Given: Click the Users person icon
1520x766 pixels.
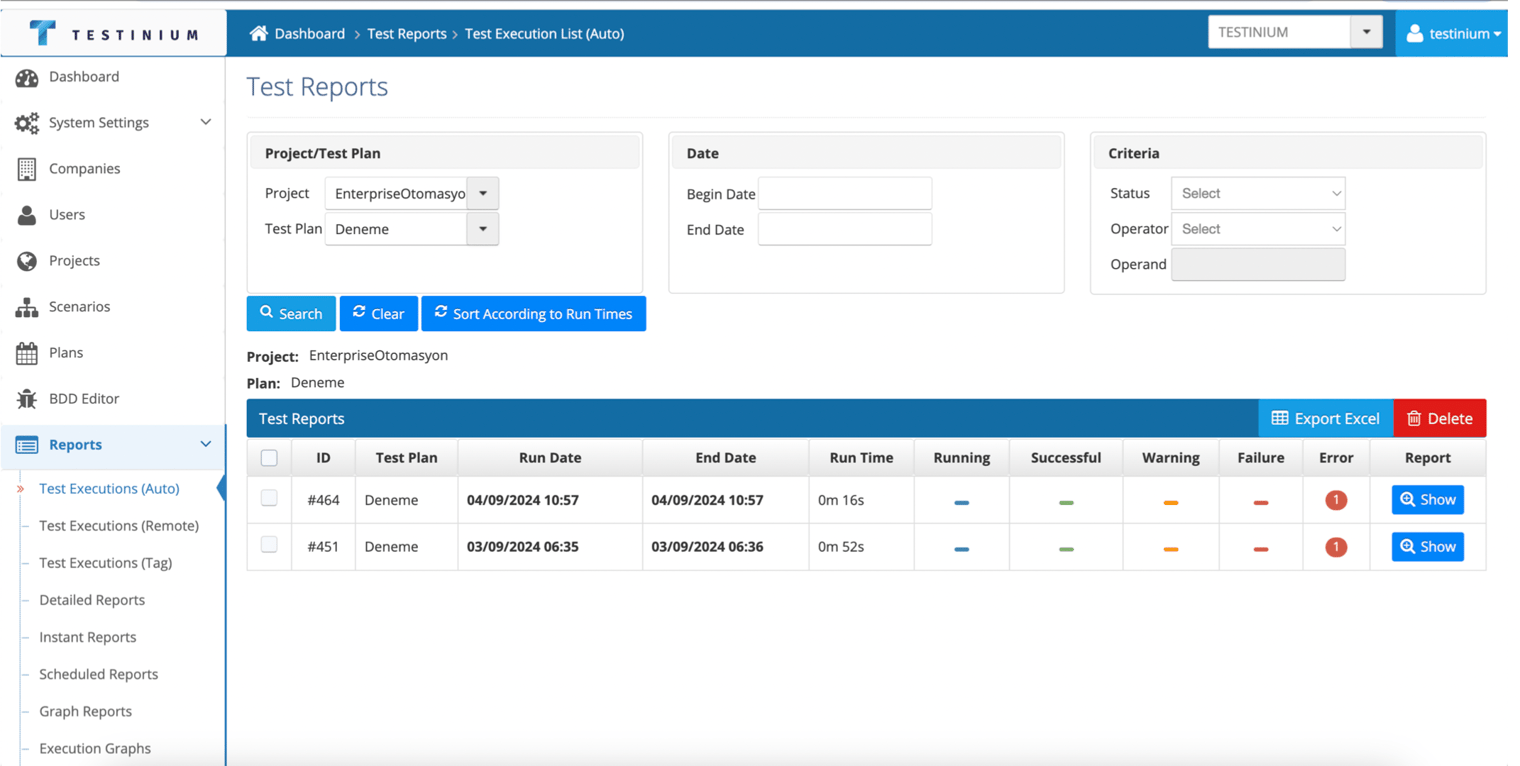Looking at the screenshot, I should tap(27, 215).
